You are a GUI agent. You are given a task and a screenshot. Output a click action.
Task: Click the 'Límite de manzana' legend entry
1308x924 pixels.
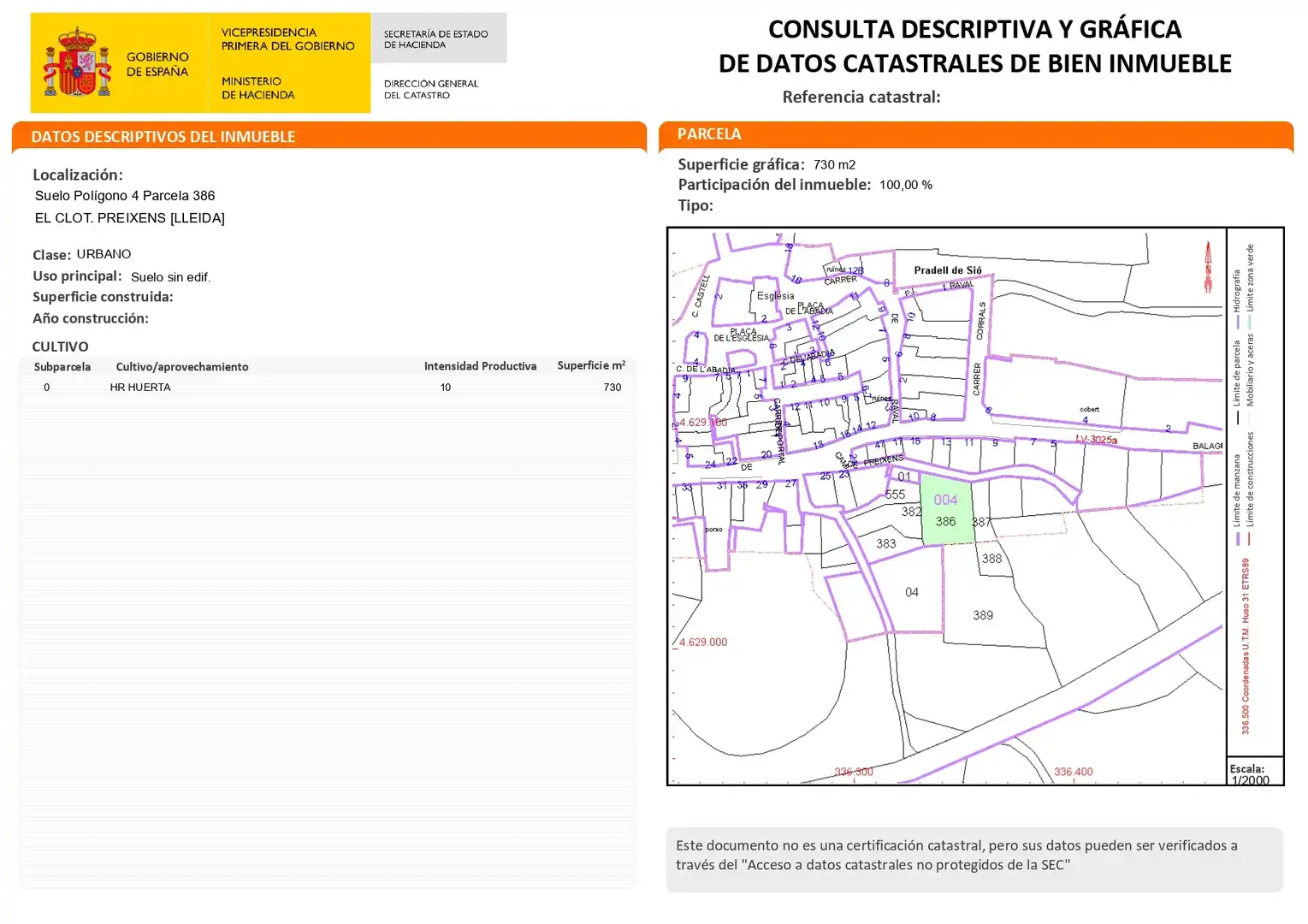pos(1237,499)
